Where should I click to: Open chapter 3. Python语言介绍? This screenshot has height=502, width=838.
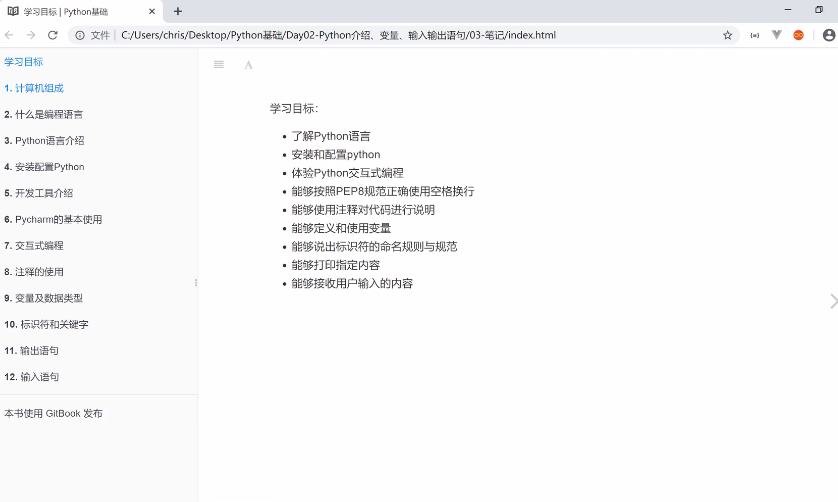click(44, 141)
